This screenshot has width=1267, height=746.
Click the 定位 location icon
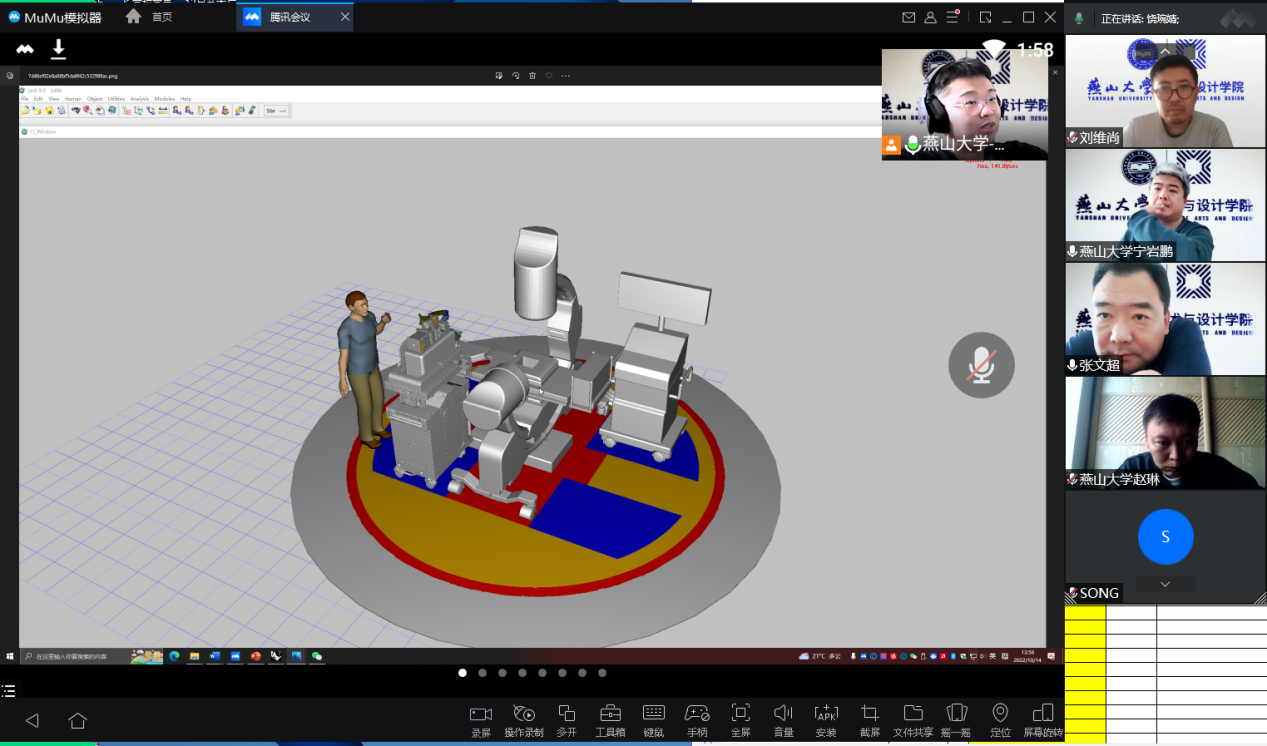point(1000,714)
